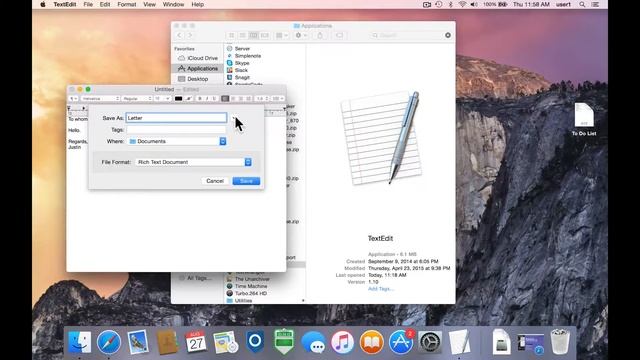Select the To Do List desktop file
The image size is (640, 360).
pos(584,119)
